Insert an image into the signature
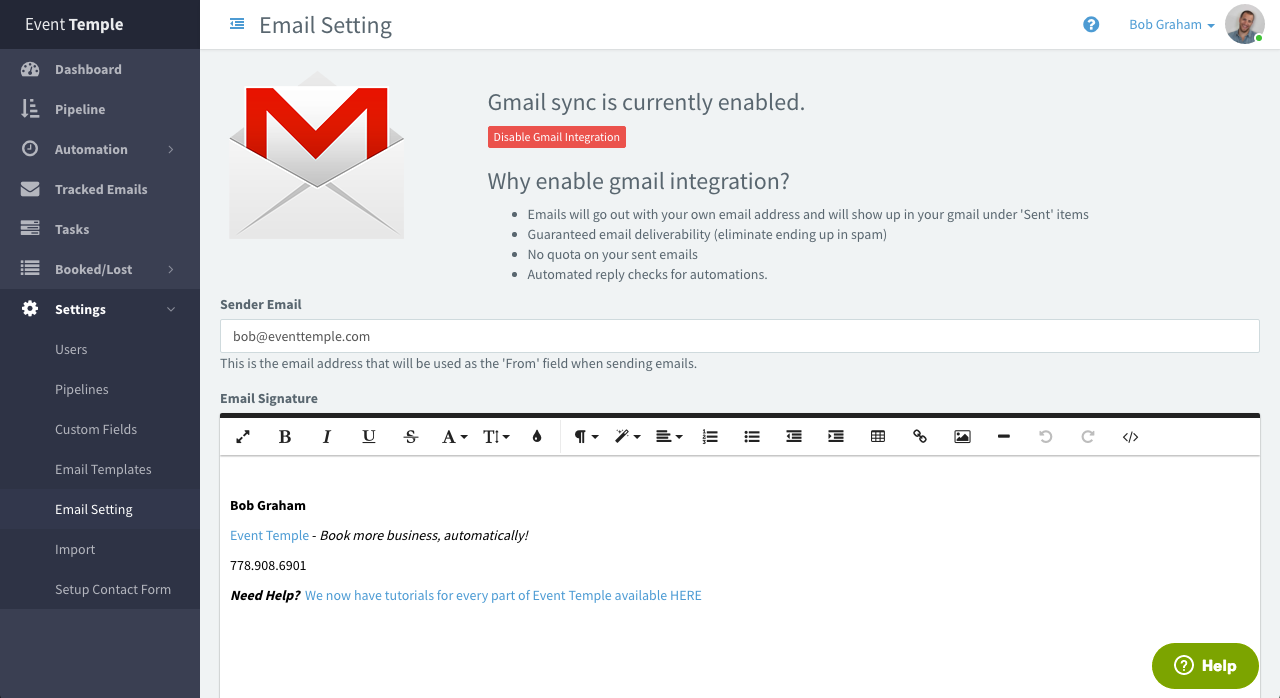The image size is (1280, 698). (x=962, y=437)
